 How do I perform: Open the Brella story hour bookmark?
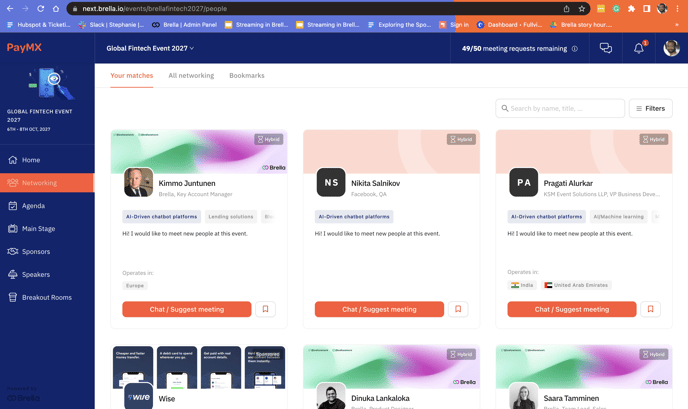click(x=581, y=25)
